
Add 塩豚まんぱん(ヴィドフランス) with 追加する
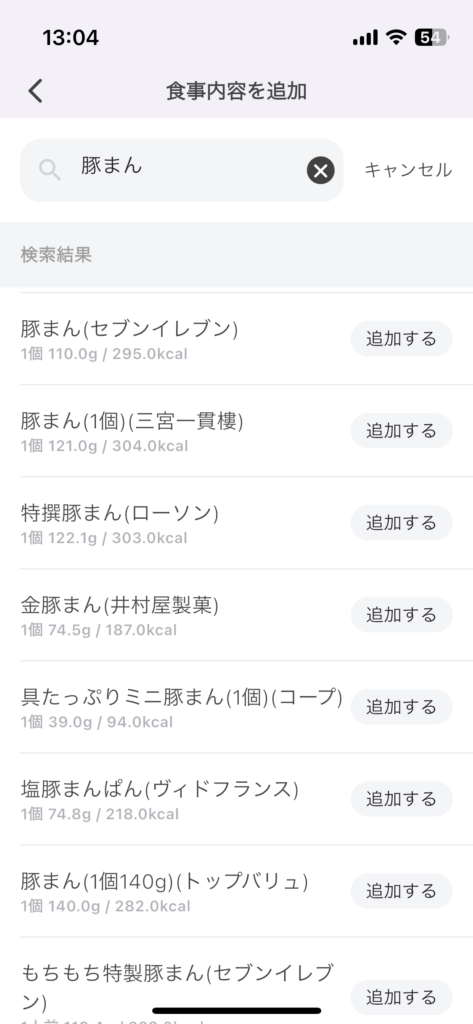pos(402,799)
